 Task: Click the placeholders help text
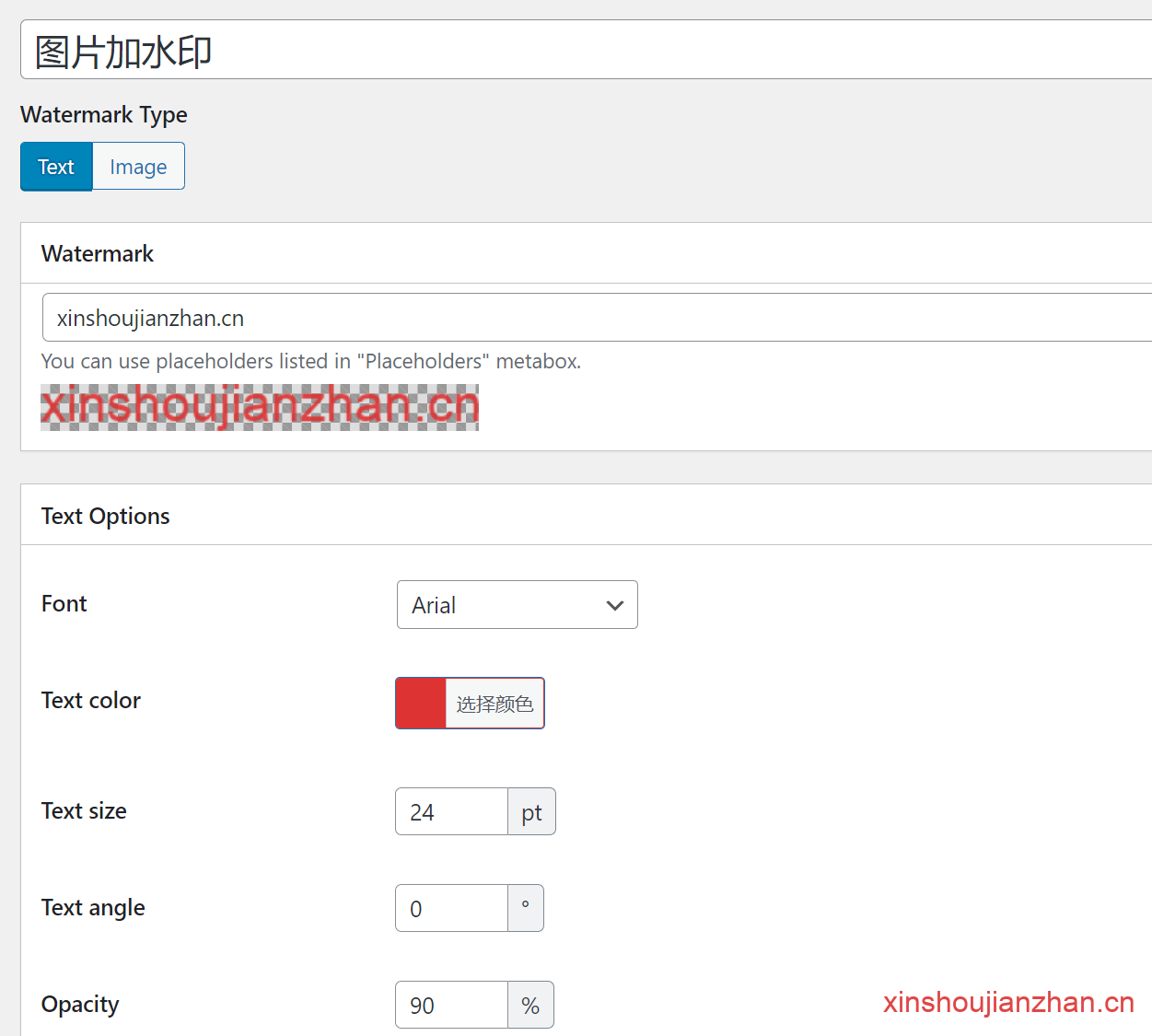(311, 361)
